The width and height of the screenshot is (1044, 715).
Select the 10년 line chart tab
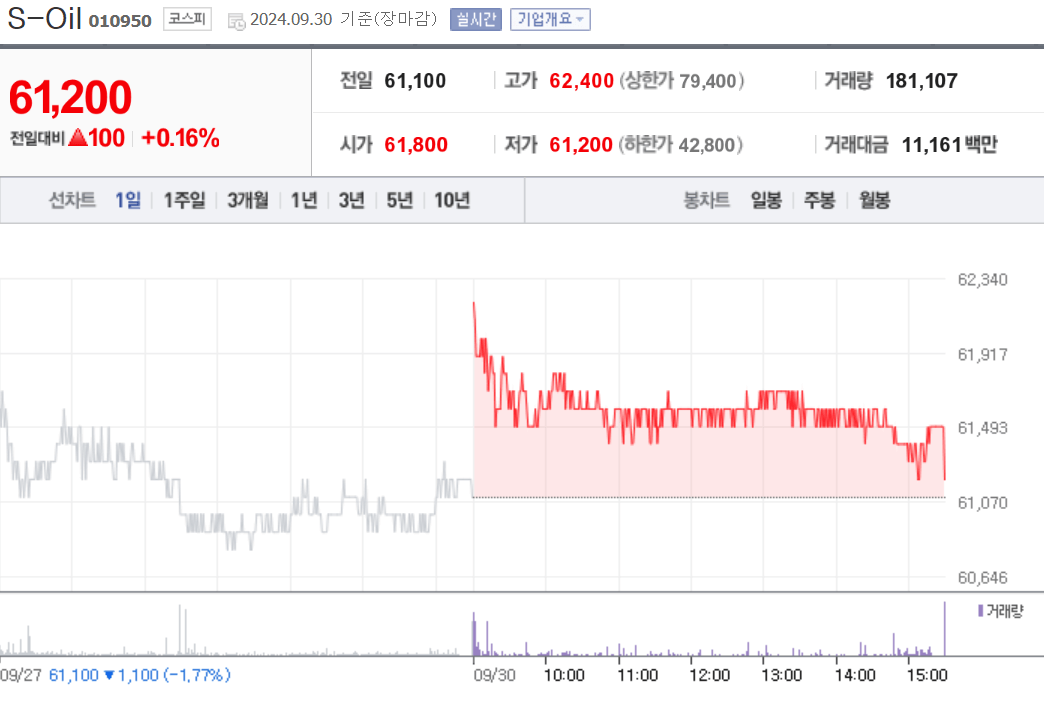(452, 200)
